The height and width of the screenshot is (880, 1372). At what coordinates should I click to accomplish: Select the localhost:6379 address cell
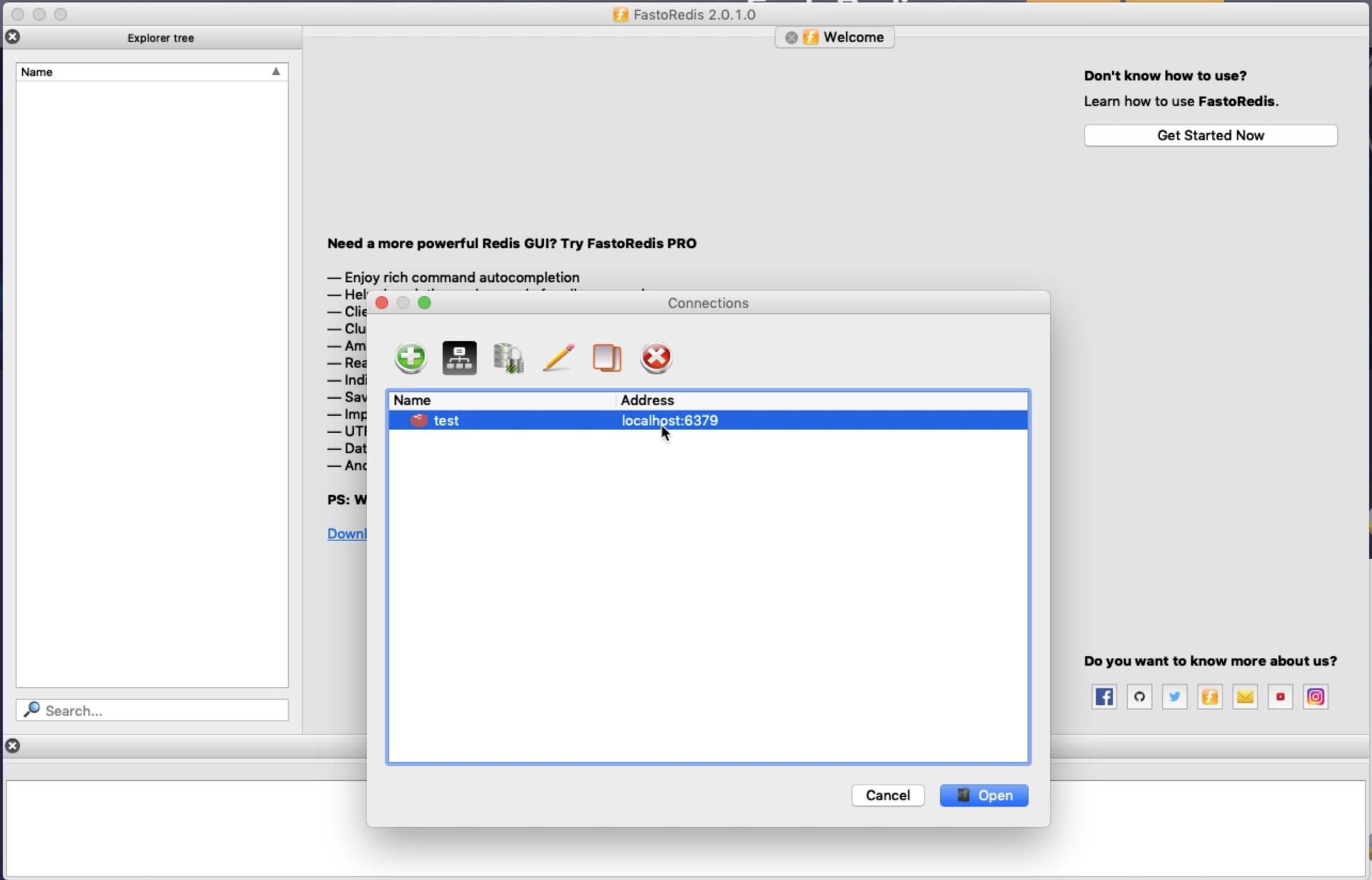tap(670, 420)
